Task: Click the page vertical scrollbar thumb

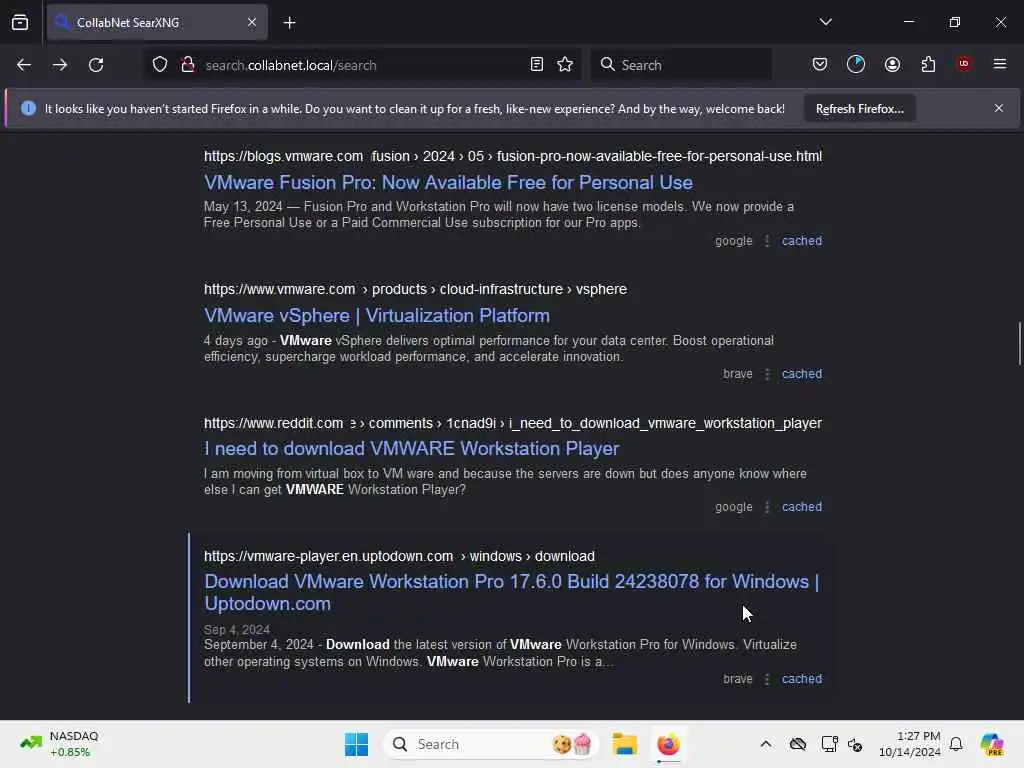Action: pyautogui.click(x=1019, y=343)
